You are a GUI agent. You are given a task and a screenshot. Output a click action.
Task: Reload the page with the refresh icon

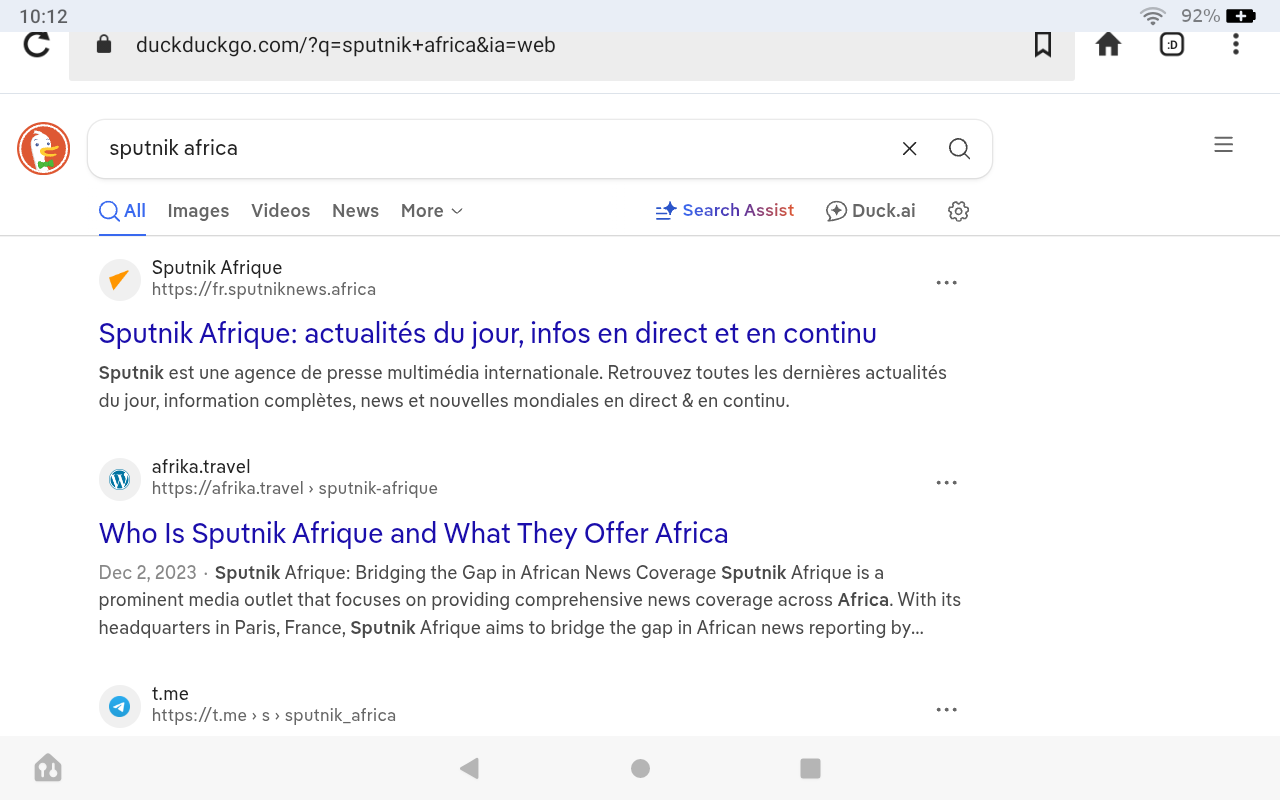pos(37,45)
